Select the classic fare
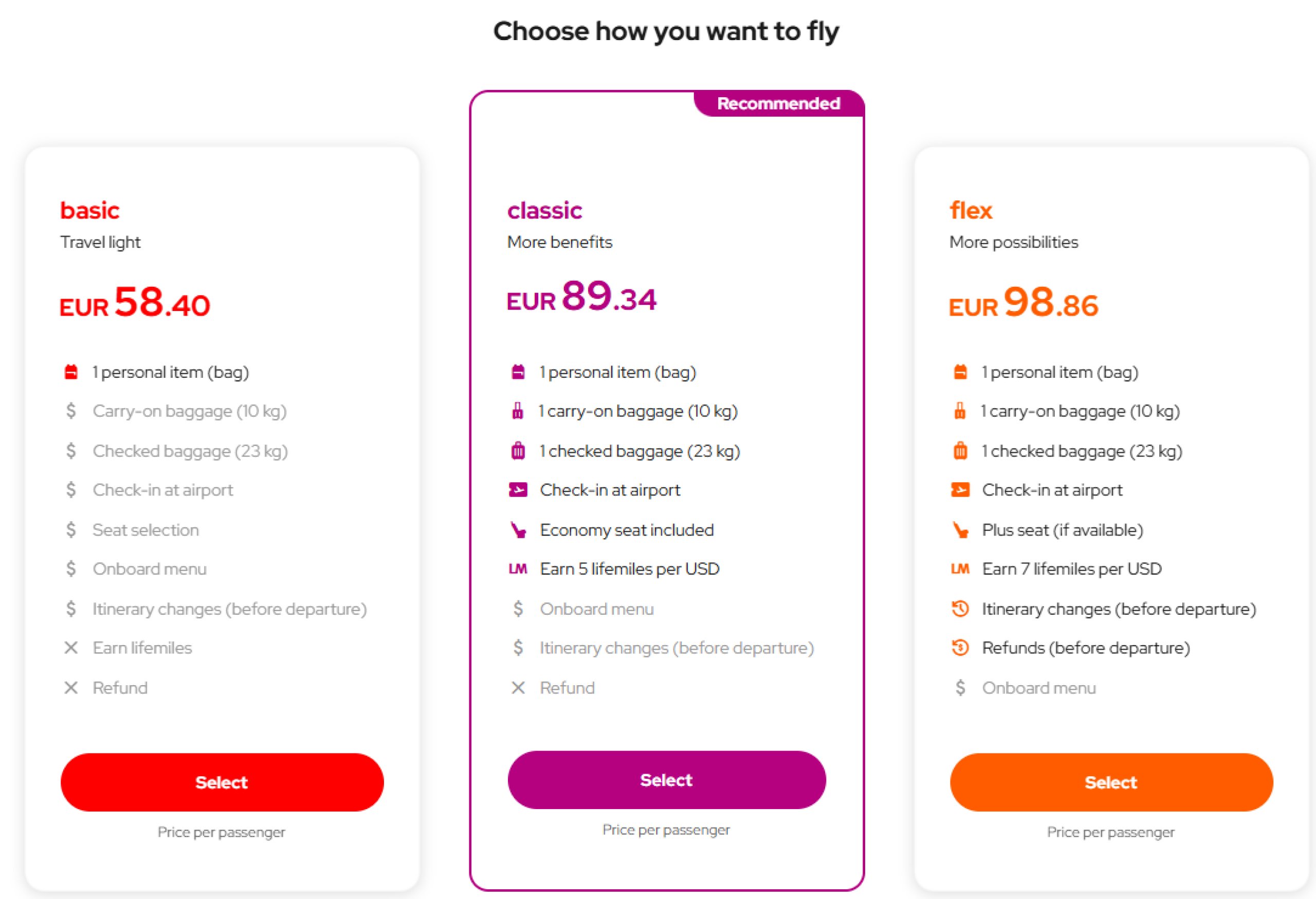The image size is (1316, 899). coord(667,780)
